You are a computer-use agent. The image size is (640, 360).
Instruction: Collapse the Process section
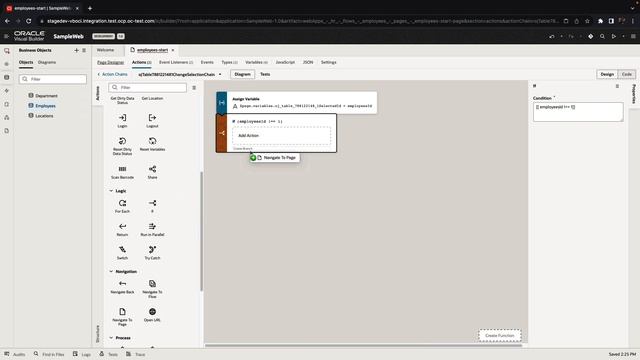click(x=111, y=338)
